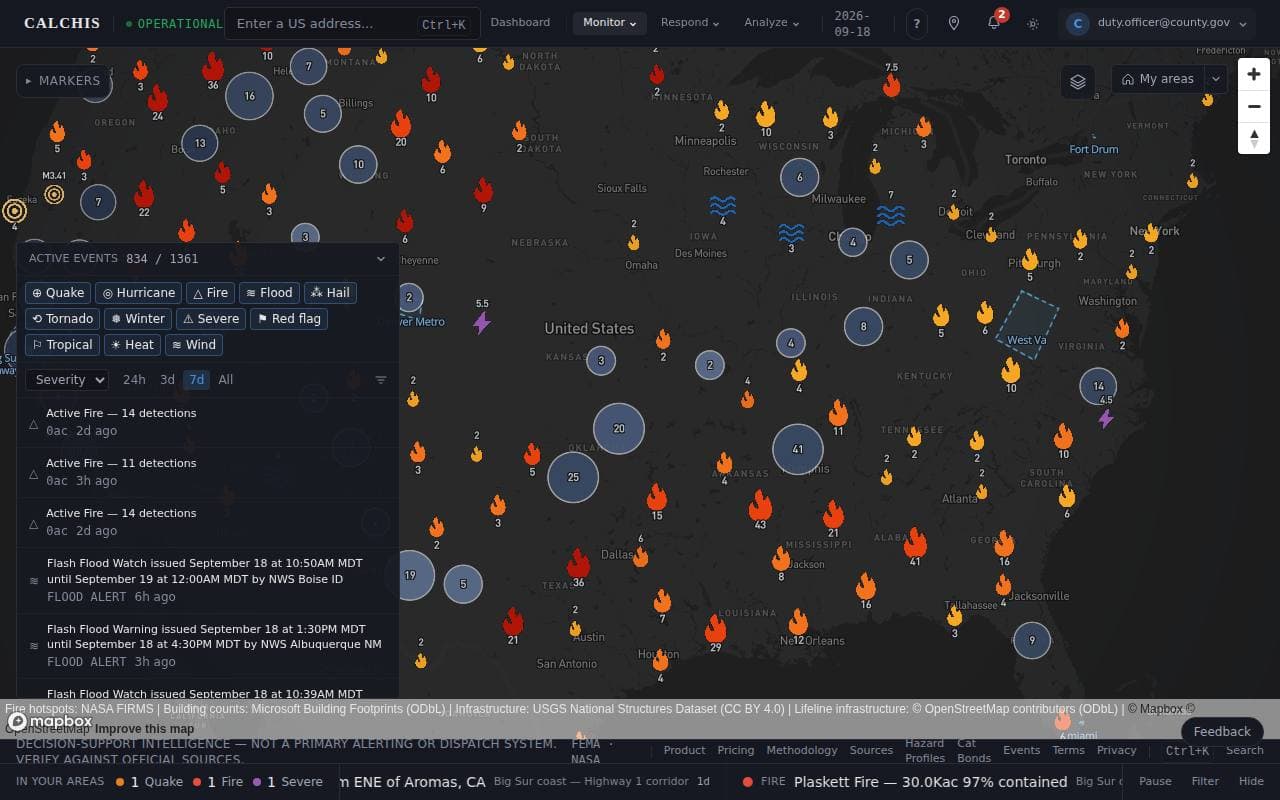This screenshot has height=800, width=1280.
Task: Open Active Fire 11 detections event
Action: click(x=208, y=472)
